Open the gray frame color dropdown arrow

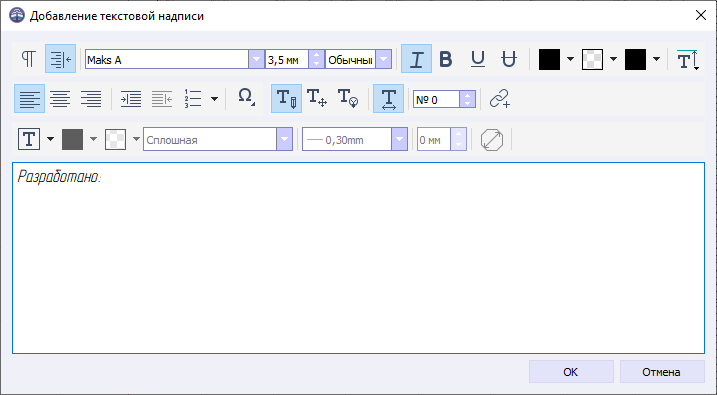click(x=93, y=139)
